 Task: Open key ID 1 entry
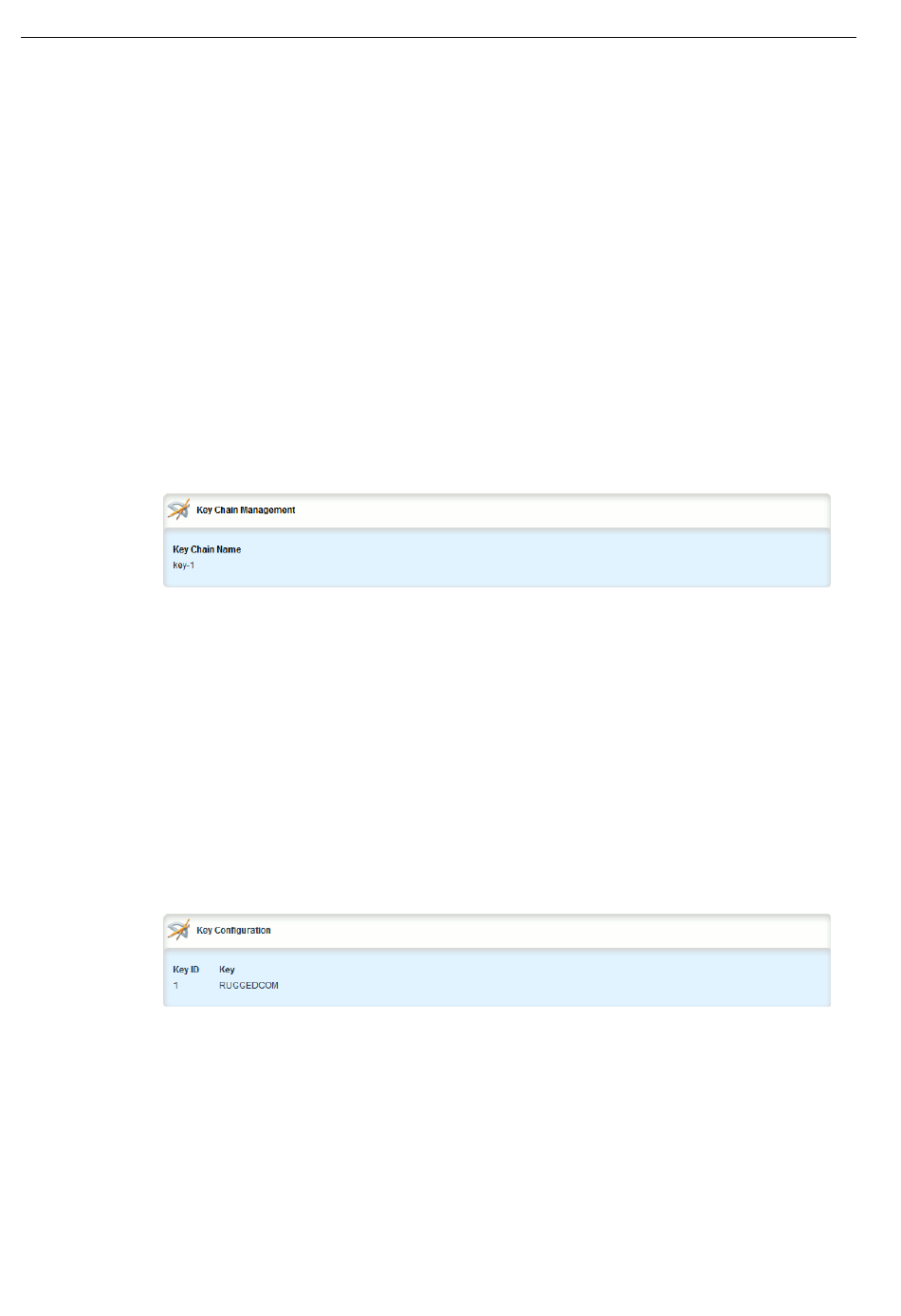coord(175,986)
